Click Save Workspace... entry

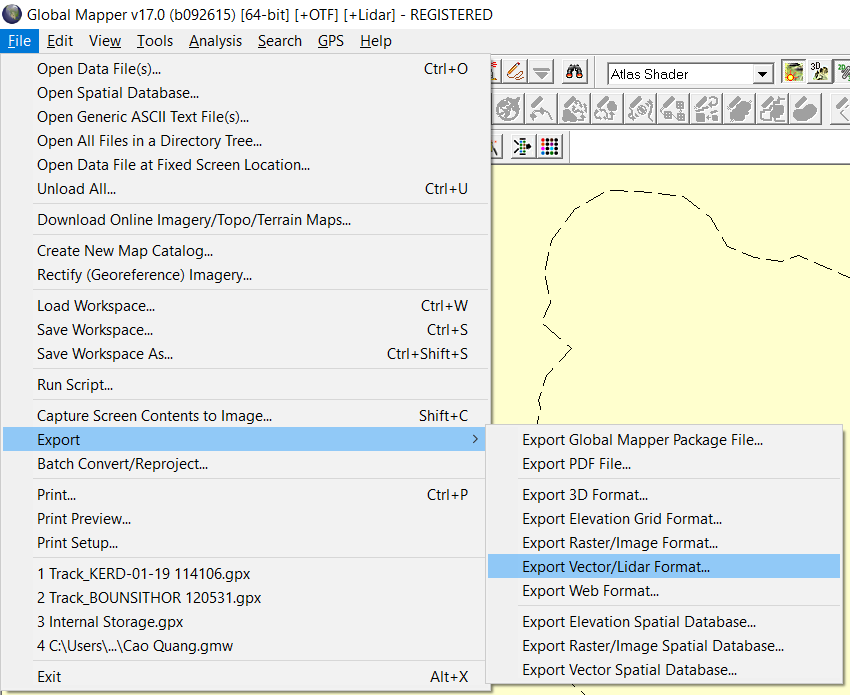(246, 330)
